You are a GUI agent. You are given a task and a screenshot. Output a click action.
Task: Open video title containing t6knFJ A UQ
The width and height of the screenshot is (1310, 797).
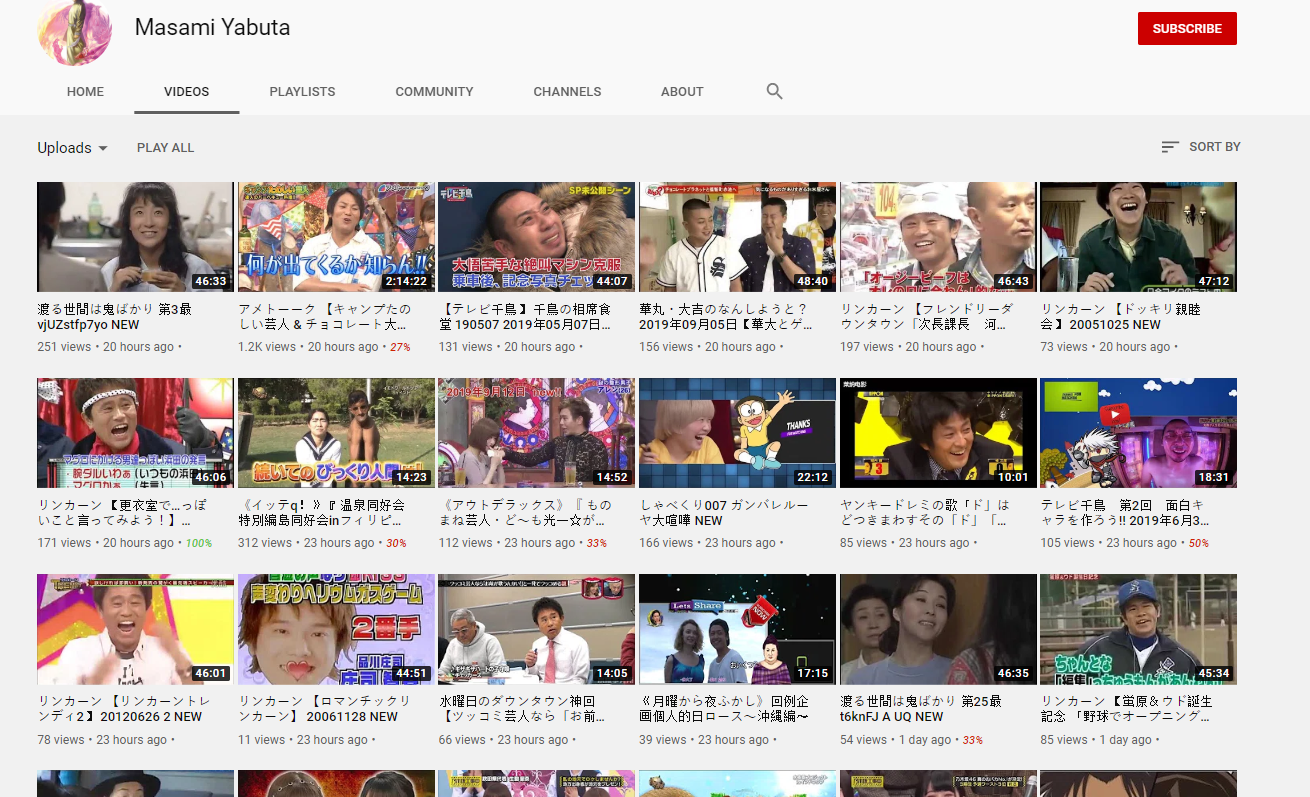click(921, 709)
